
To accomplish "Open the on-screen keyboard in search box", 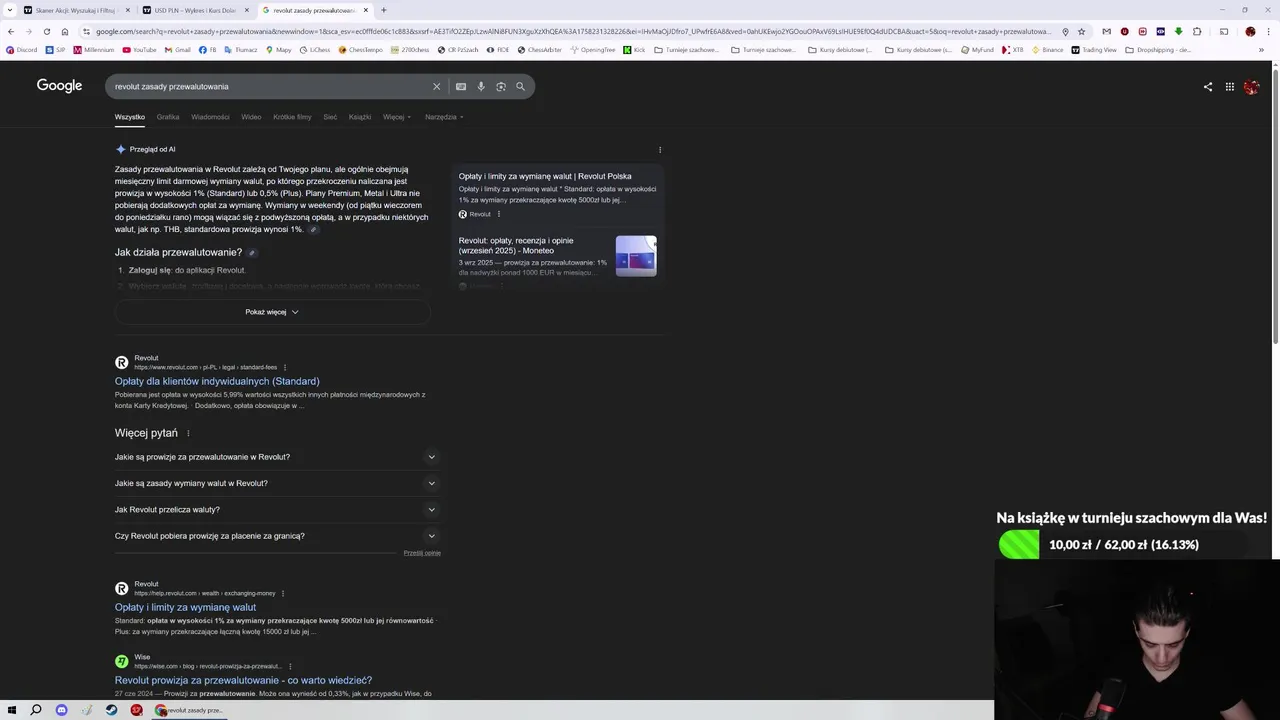I will [461, 87].
